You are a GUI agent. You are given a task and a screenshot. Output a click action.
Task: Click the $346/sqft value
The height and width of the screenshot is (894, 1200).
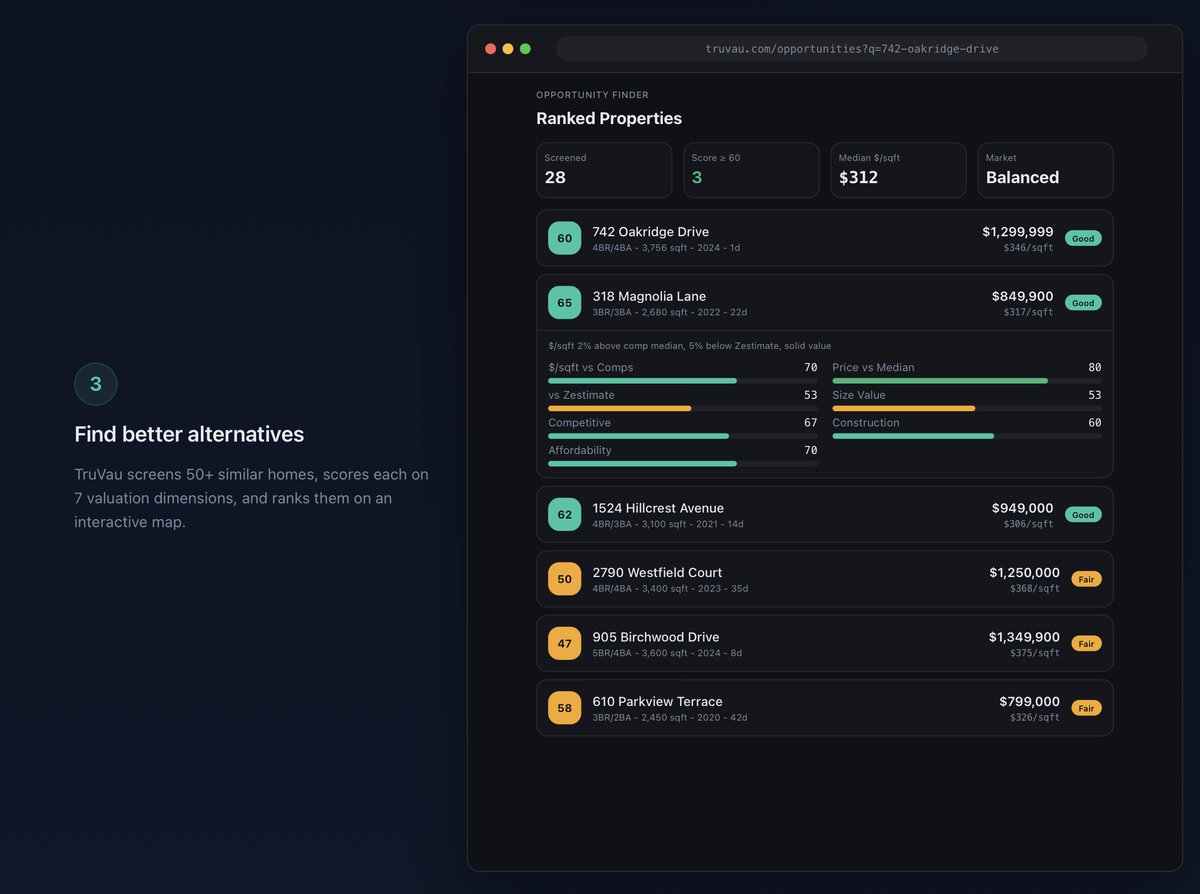pyautogui.click(x=1028, y=247)
